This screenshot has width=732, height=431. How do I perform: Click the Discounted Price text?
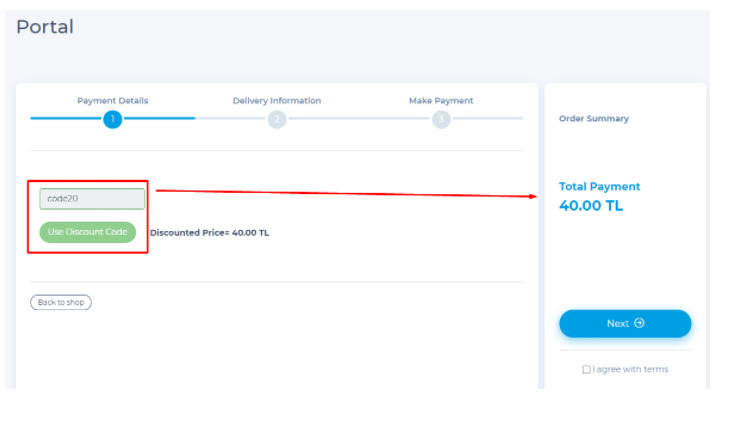209,233
